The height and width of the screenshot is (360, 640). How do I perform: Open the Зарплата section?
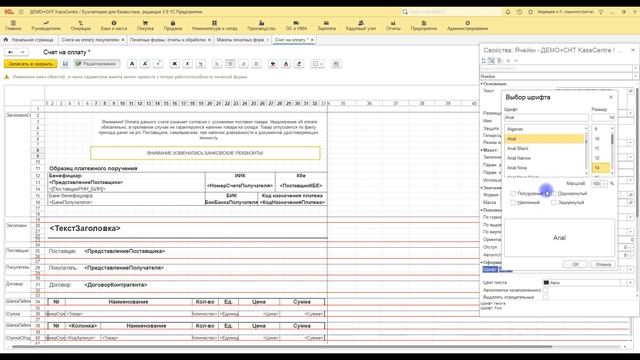[x=326, y=25]
